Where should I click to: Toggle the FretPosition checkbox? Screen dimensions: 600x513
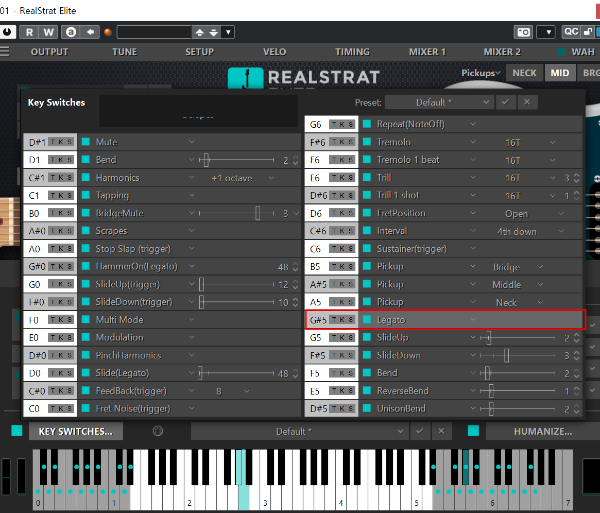367,213
